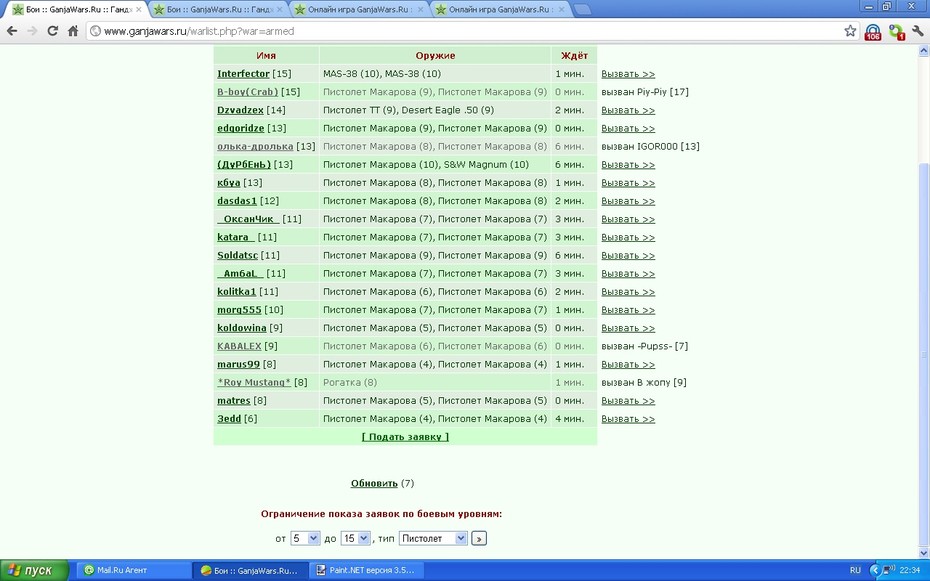Open player profile 'Interfector'

[x=243, y=74]
